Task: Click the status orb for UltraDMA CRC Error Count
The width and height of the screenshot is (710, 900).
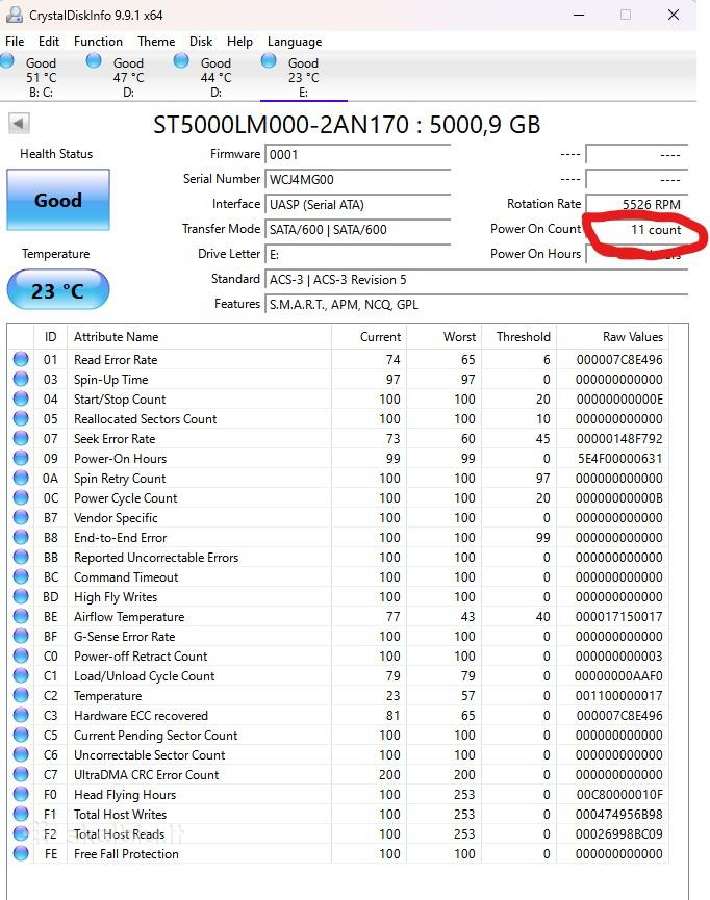Action: click(x=21, y=775)
